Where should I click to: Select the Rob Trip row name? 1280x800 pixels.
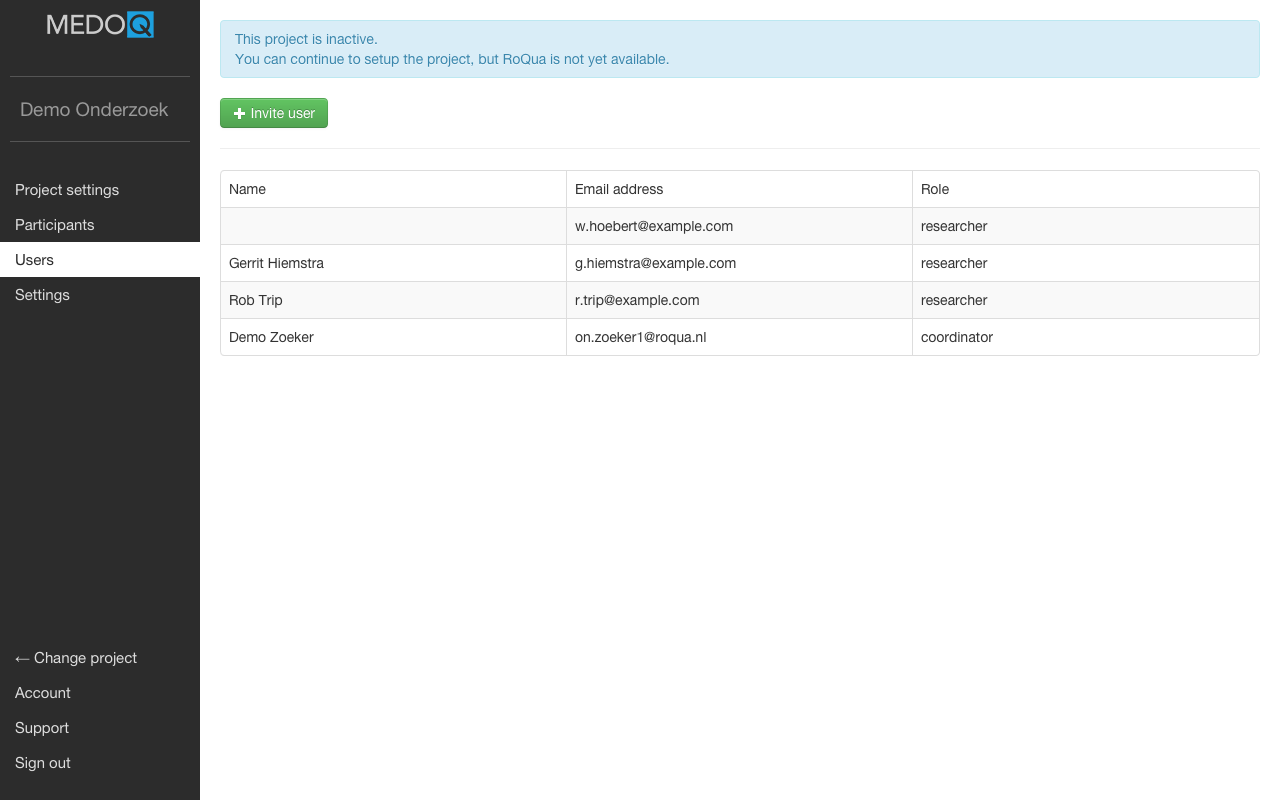coord(256,300)
